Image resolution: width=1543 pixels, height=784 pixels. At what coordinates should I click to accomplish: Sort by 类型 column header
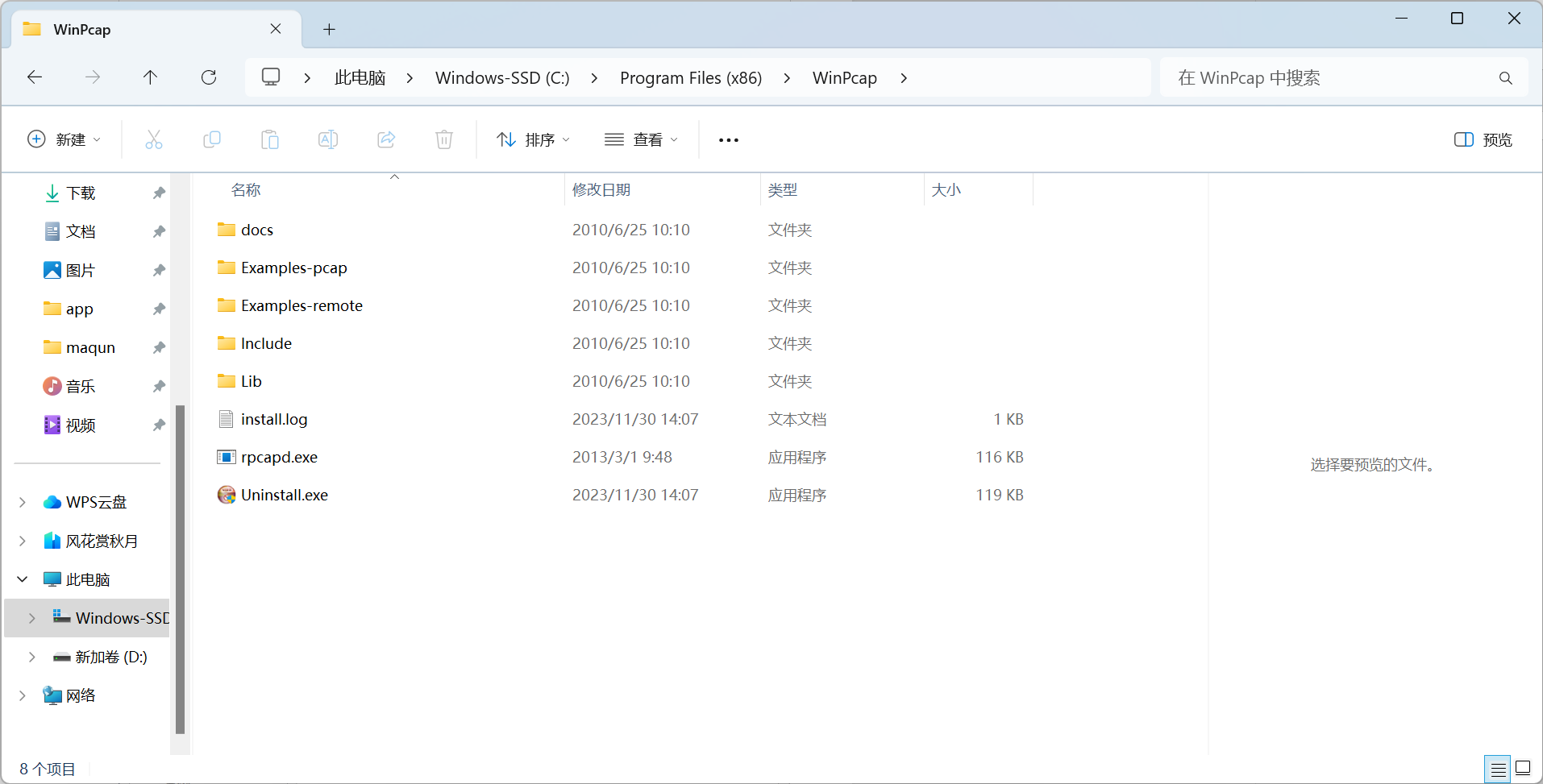click(x=783, y=190)
